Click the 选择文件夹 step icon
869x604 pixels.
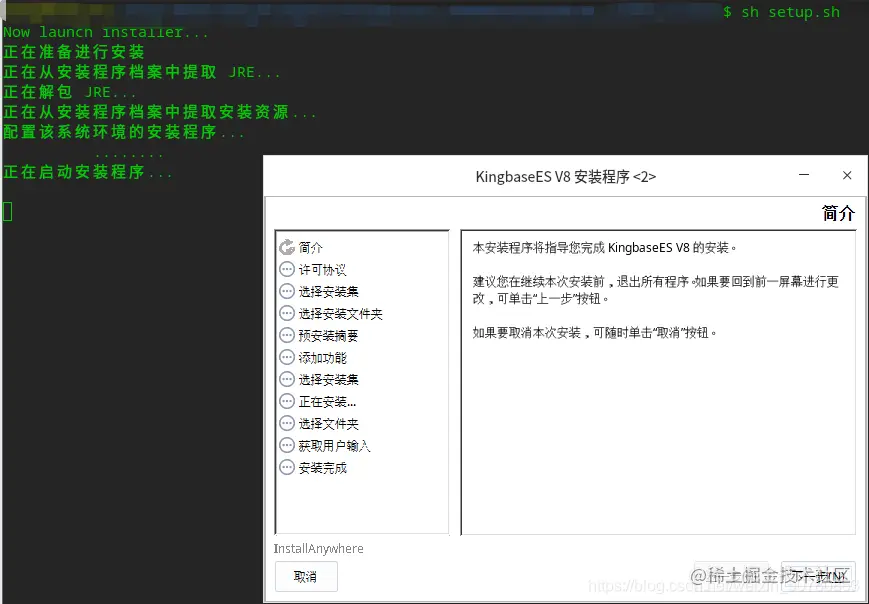pyautogui.click(x=288, y=422)
